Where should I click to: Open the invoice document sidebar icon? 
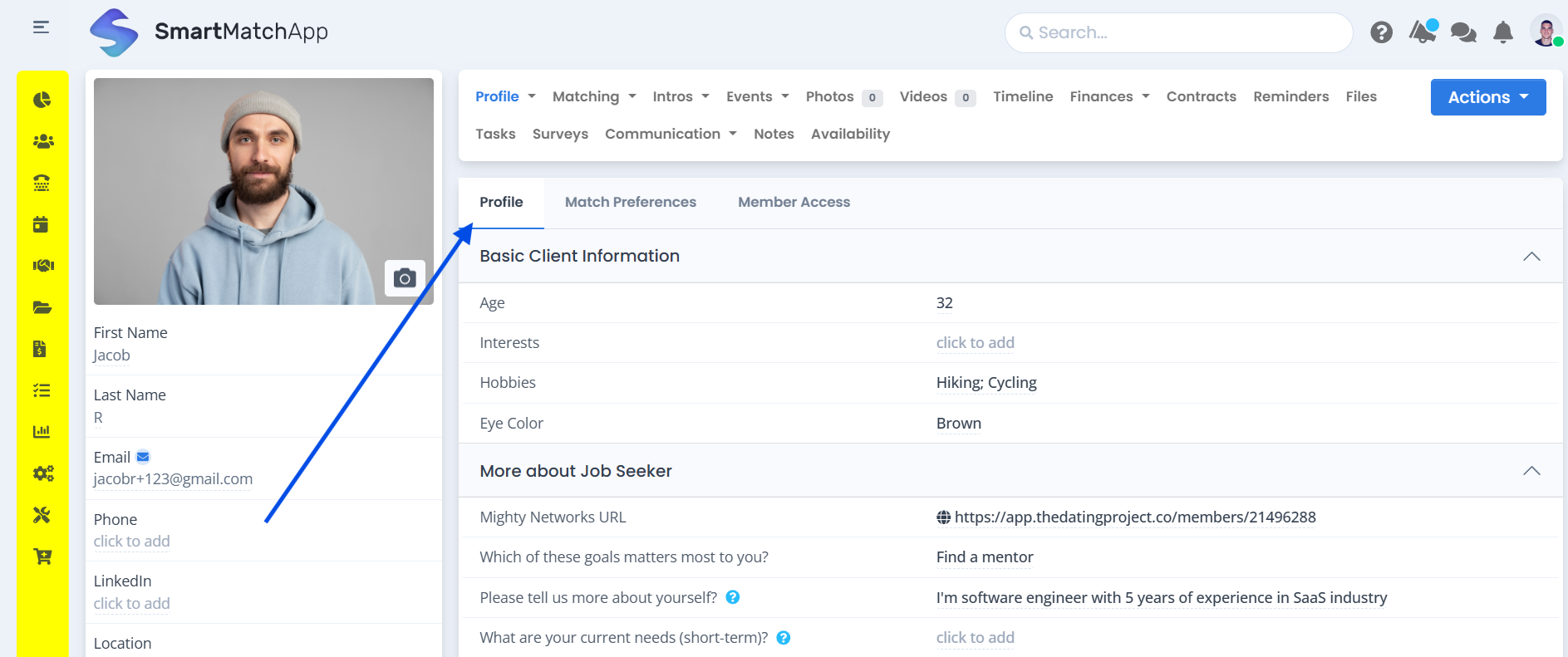[x=40, y=349]
